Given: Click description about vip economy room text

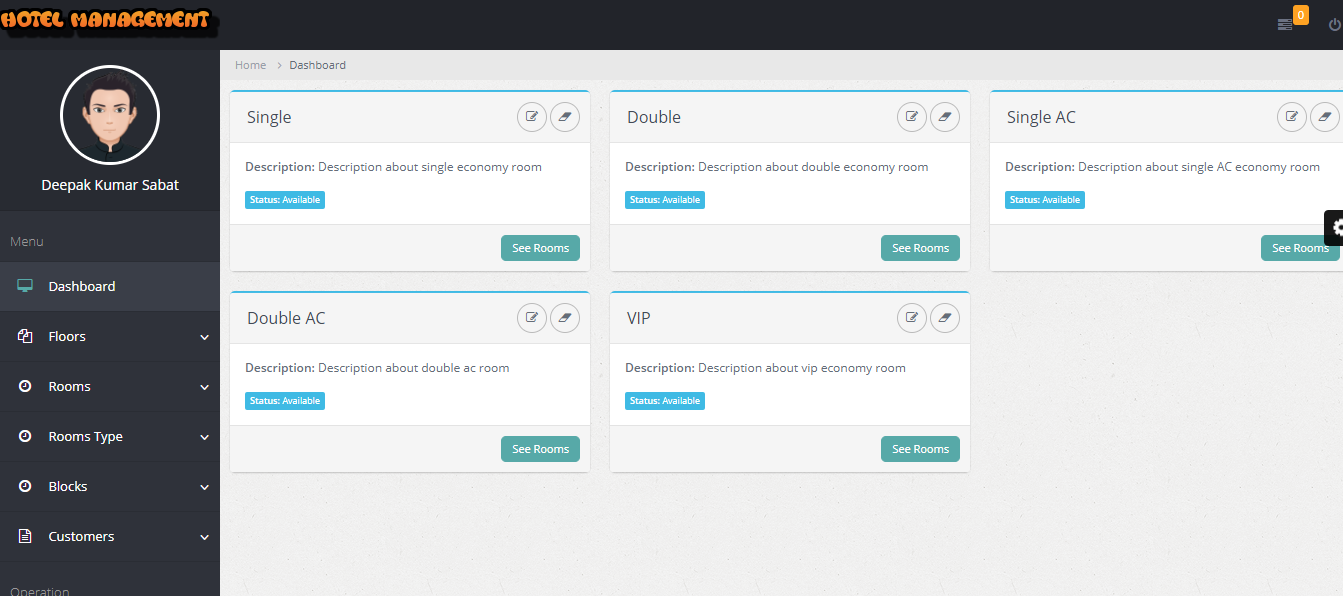Looking at the screenshot, I should point(802,368).
